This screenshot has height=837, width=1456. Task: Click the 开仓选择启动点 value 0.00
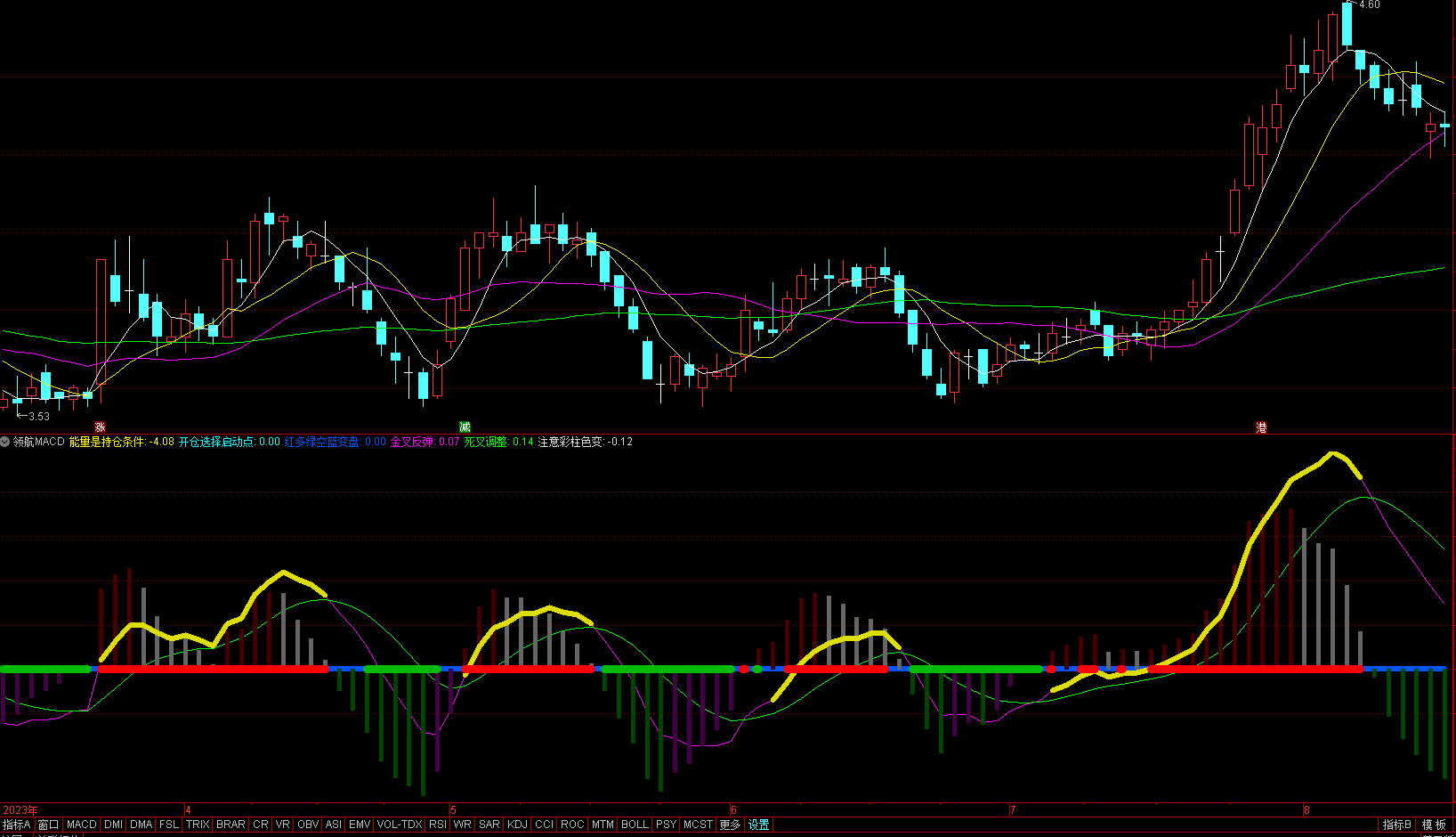pos(269,442)
